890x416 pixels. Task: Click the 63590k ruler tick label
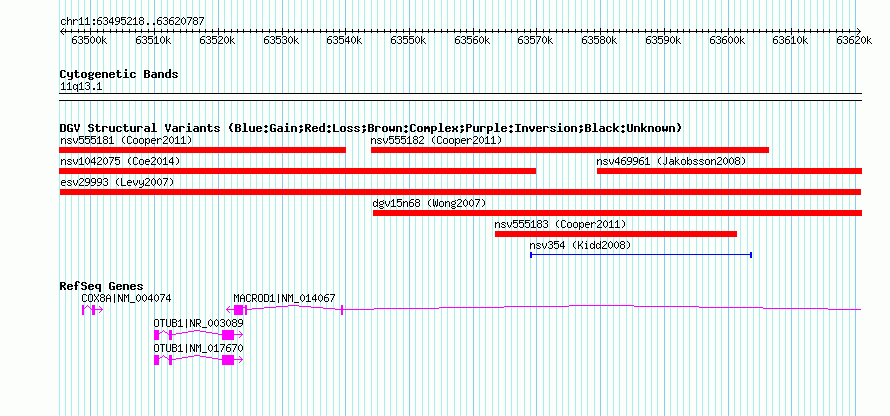click(x=664, y=41)
